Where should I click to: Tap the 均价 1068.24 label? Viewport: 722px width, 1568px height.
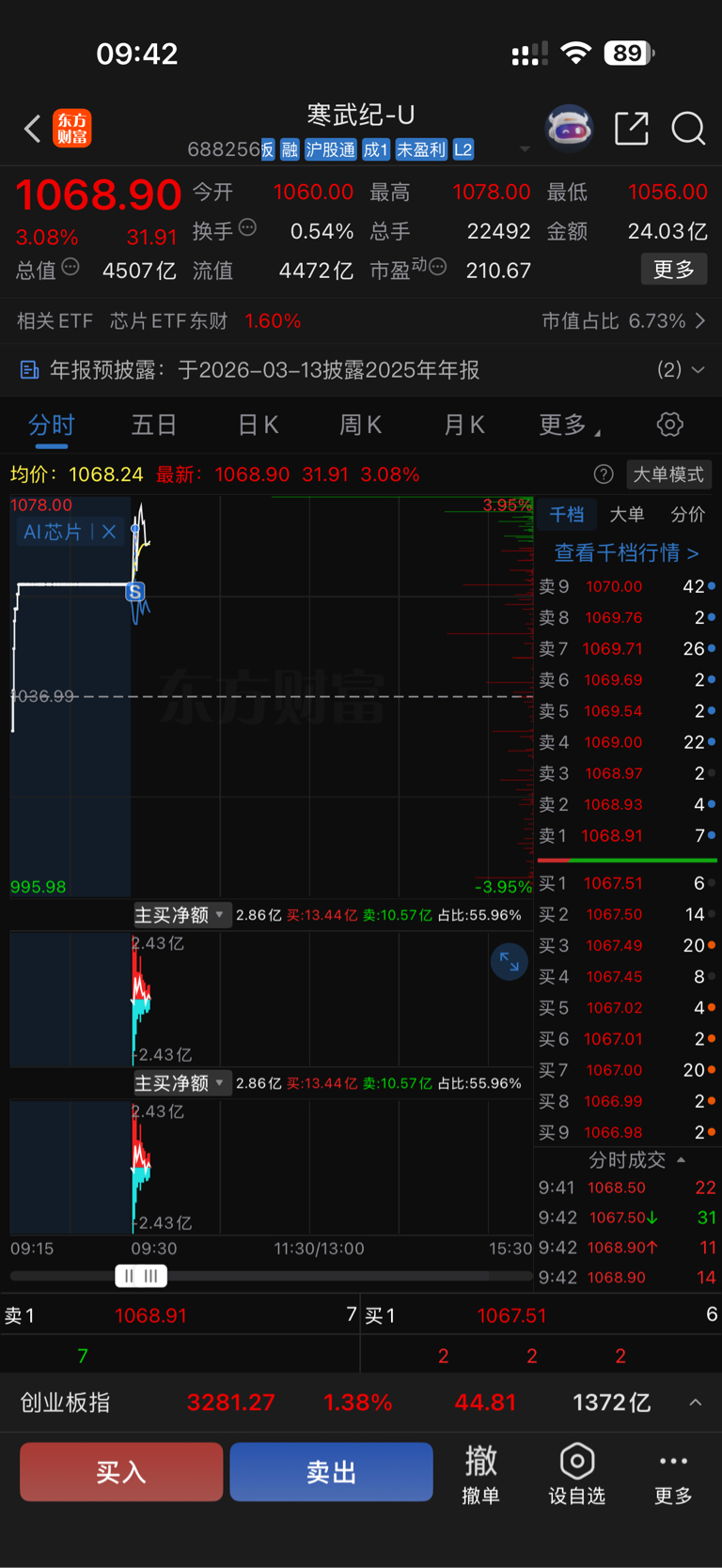click(x=77, y=474)
